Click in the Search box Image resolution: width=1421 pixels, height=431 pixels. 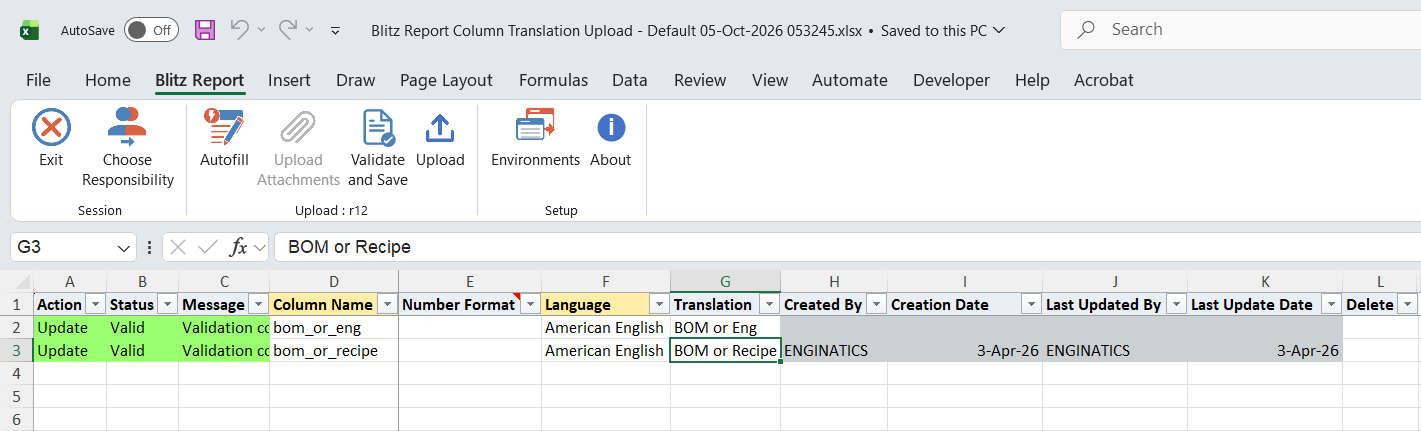[x=1240, y=30]
